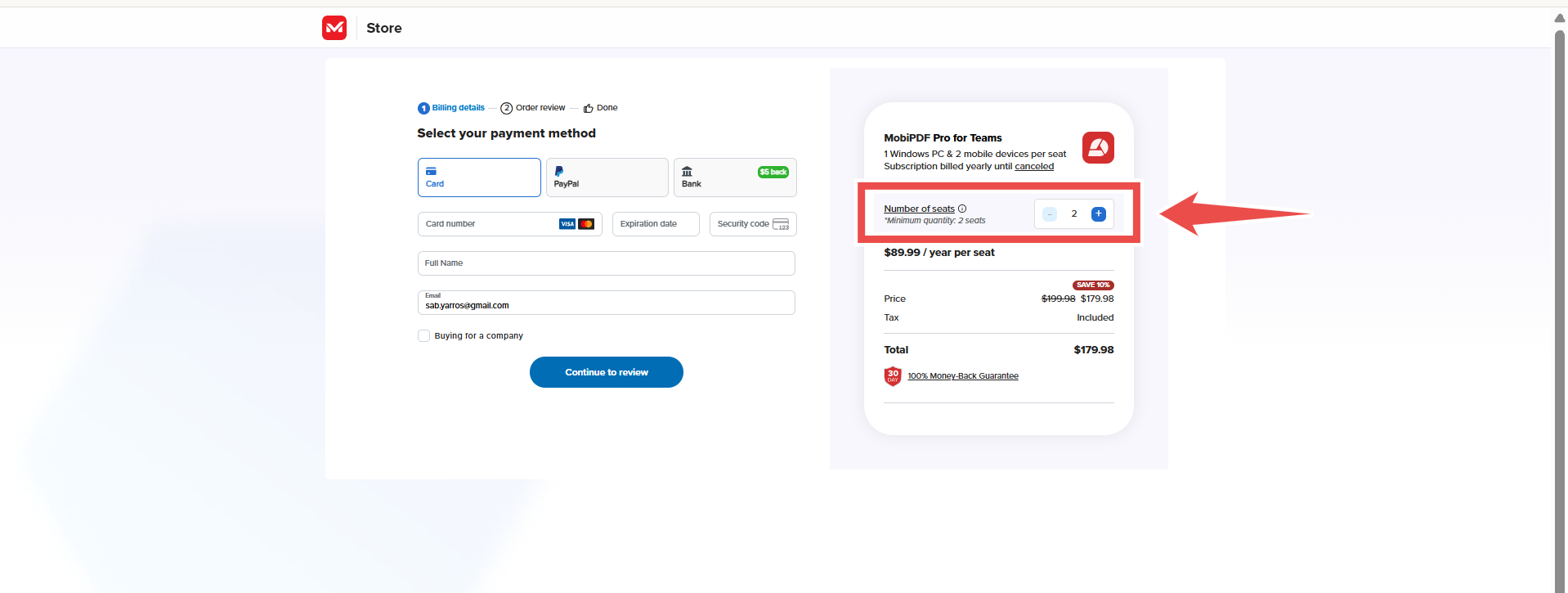
Task: Click into the Full Name field
Action: point(607,263)
